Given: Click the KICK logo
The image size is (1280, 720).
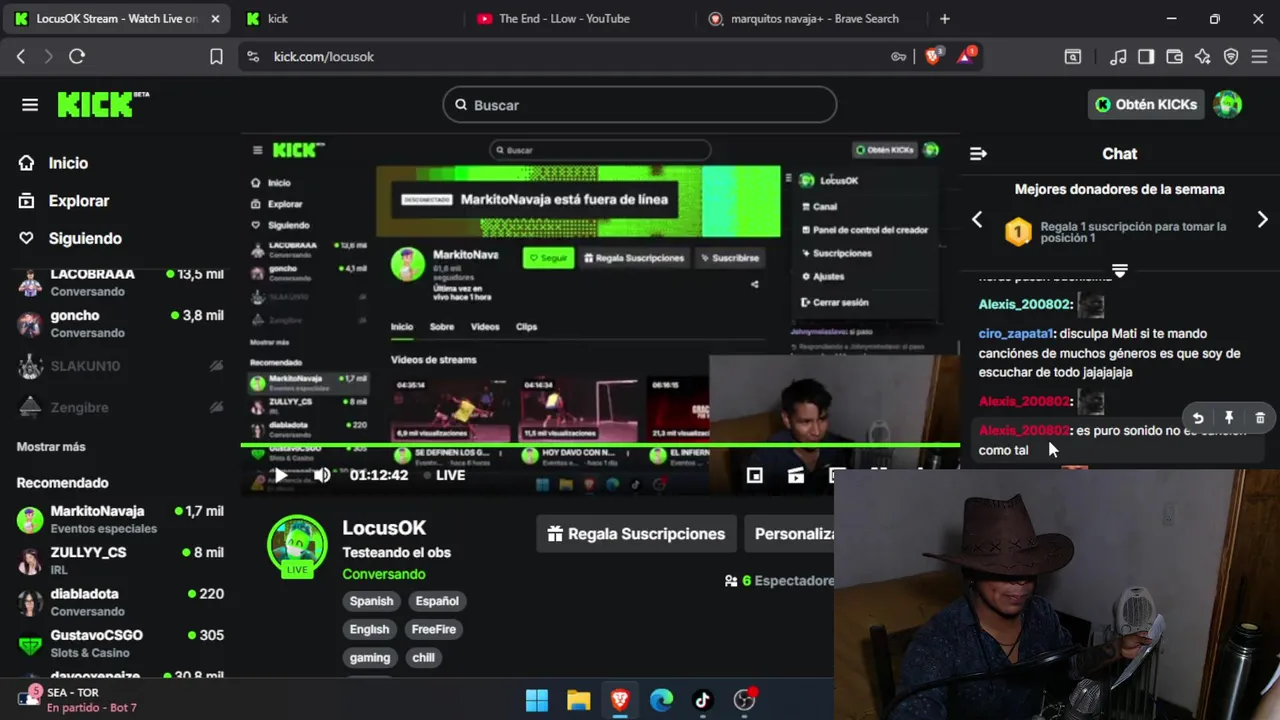Looking at the screenshot, I should 102,104.
